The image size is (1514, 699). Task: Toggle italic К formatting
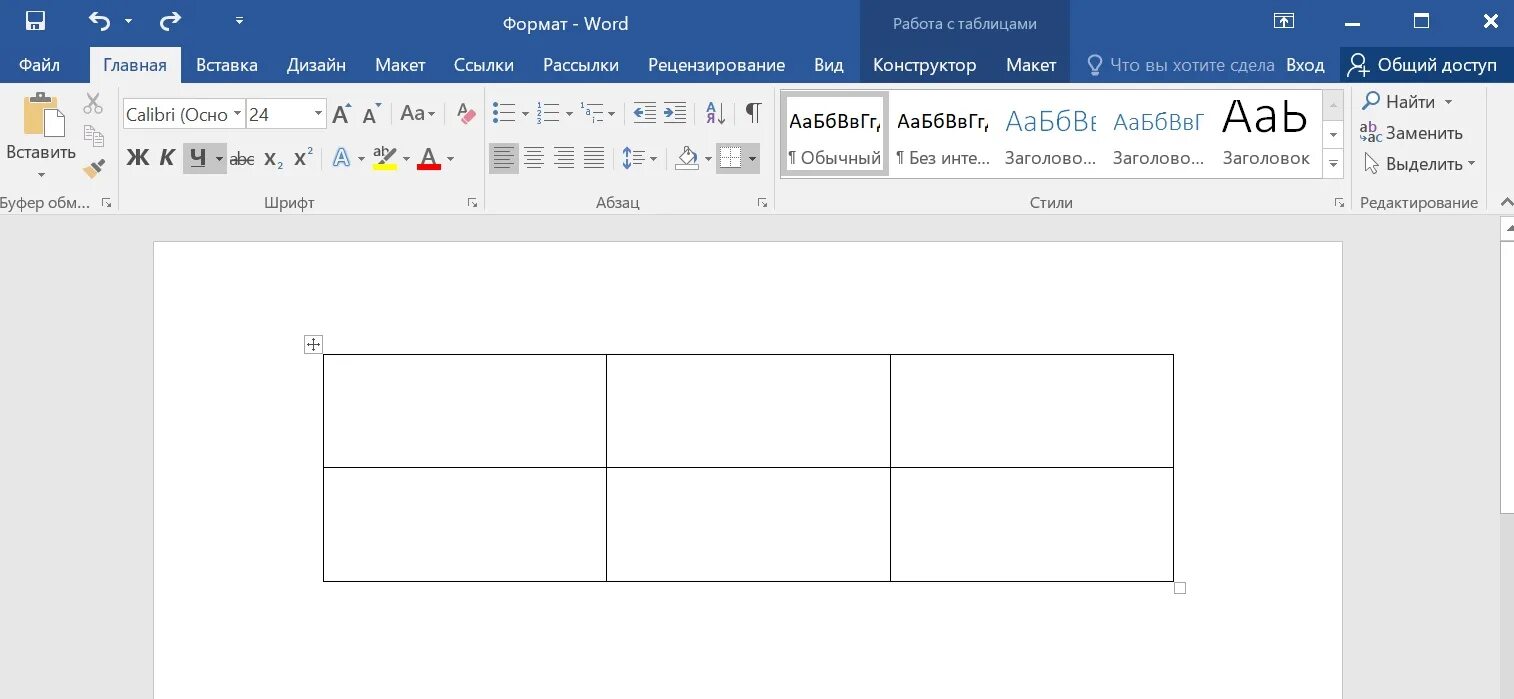pos(167,158)
